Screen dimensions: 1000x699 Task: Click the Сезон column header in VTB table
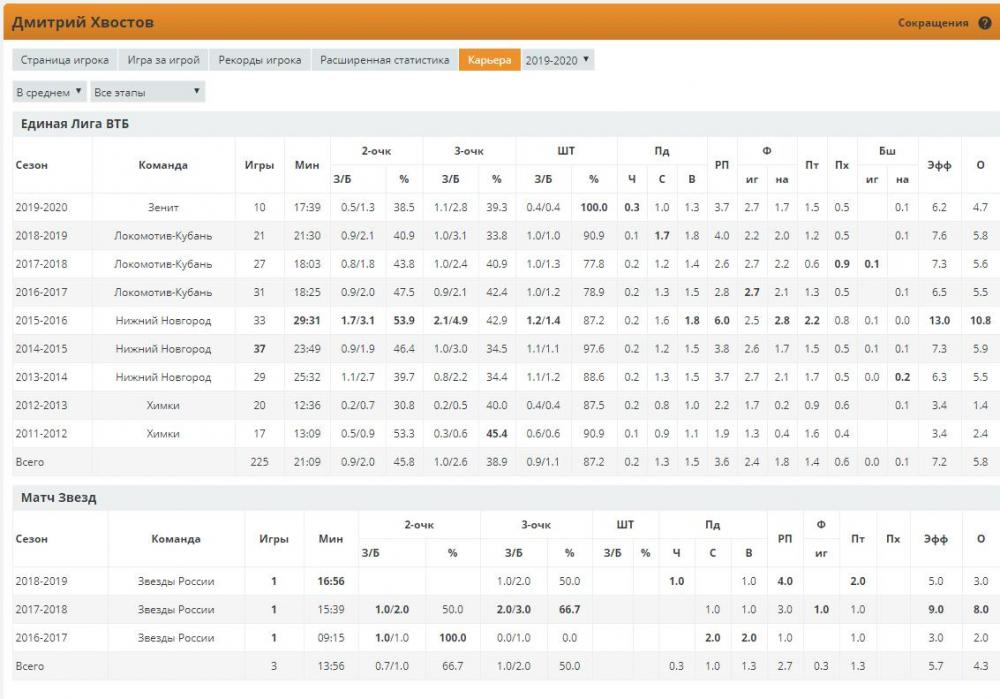[32, 165]
